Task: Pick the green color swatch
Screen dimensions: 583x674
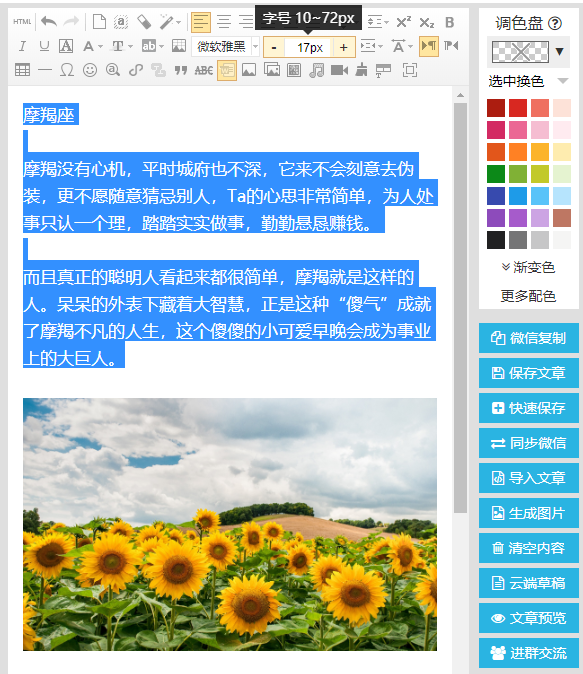Action: 496,174
